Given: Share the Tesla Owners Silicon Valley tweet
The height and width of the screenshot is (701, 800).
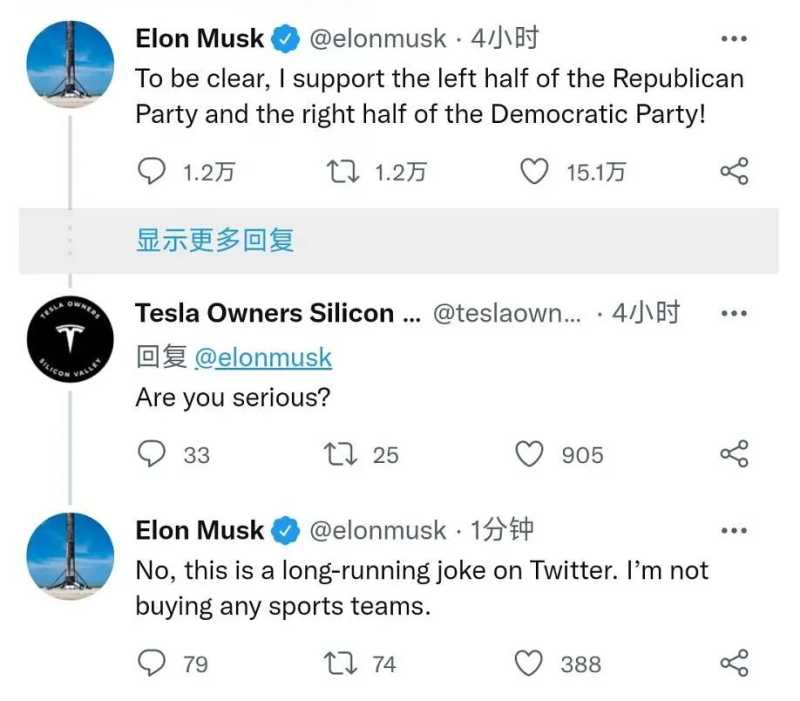Looking at the screenshot, I should (734, 455).
